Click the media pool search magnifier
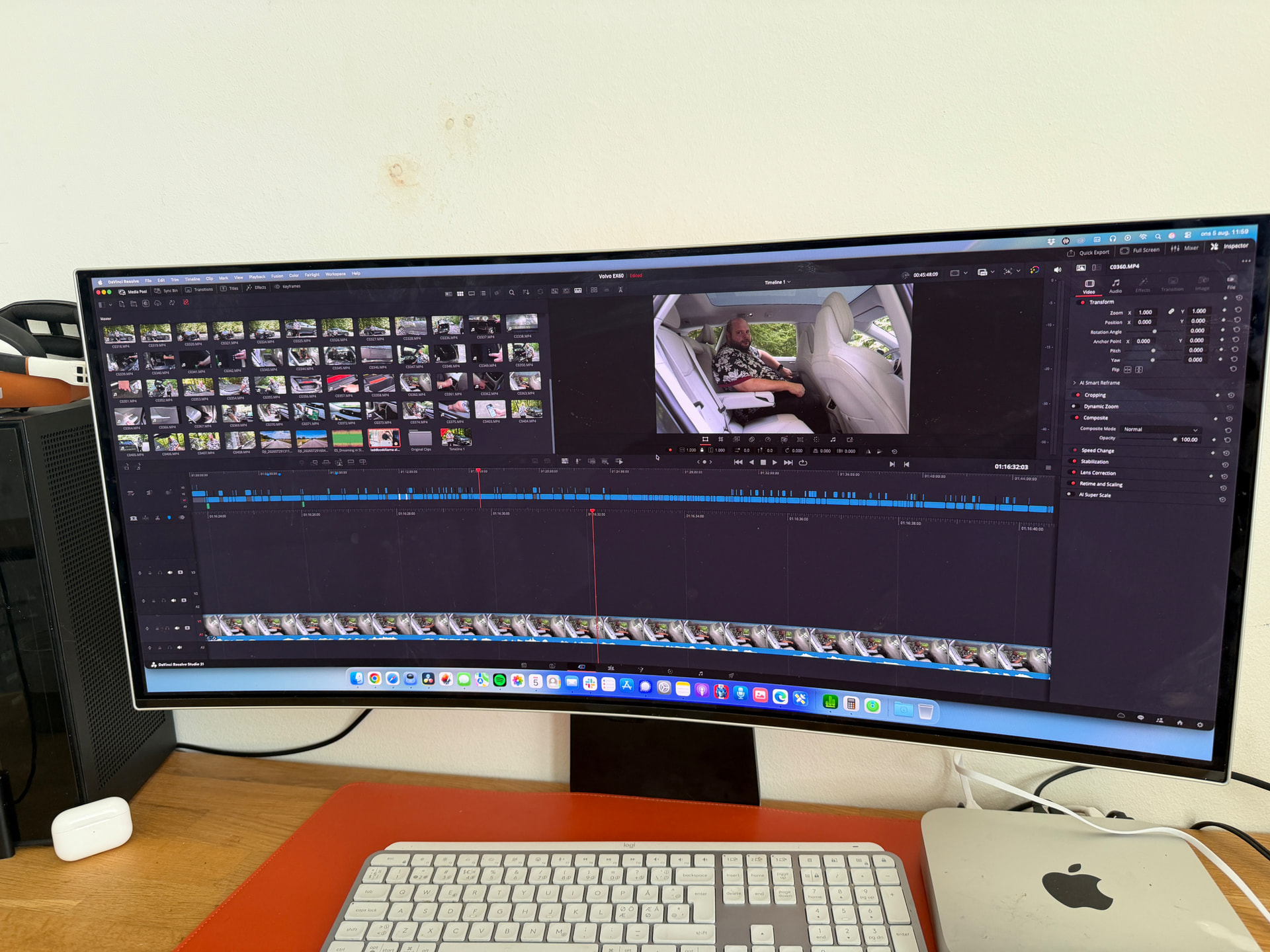The width and height of the screenshot is (1270, 952). point(511,292)
